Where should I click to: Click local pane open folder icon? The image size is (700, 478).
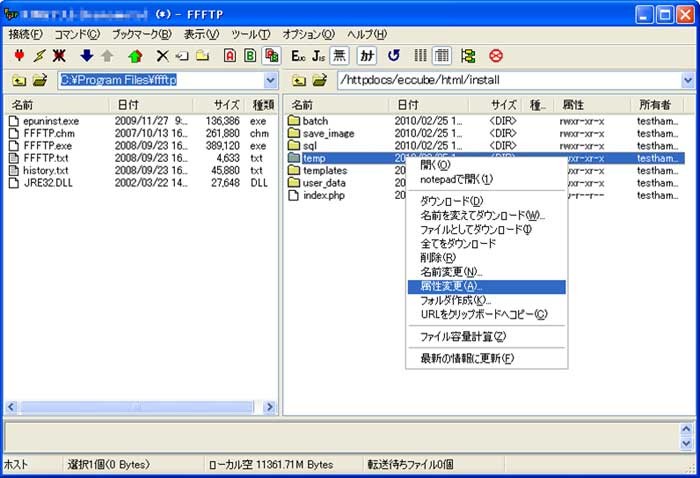40,81
